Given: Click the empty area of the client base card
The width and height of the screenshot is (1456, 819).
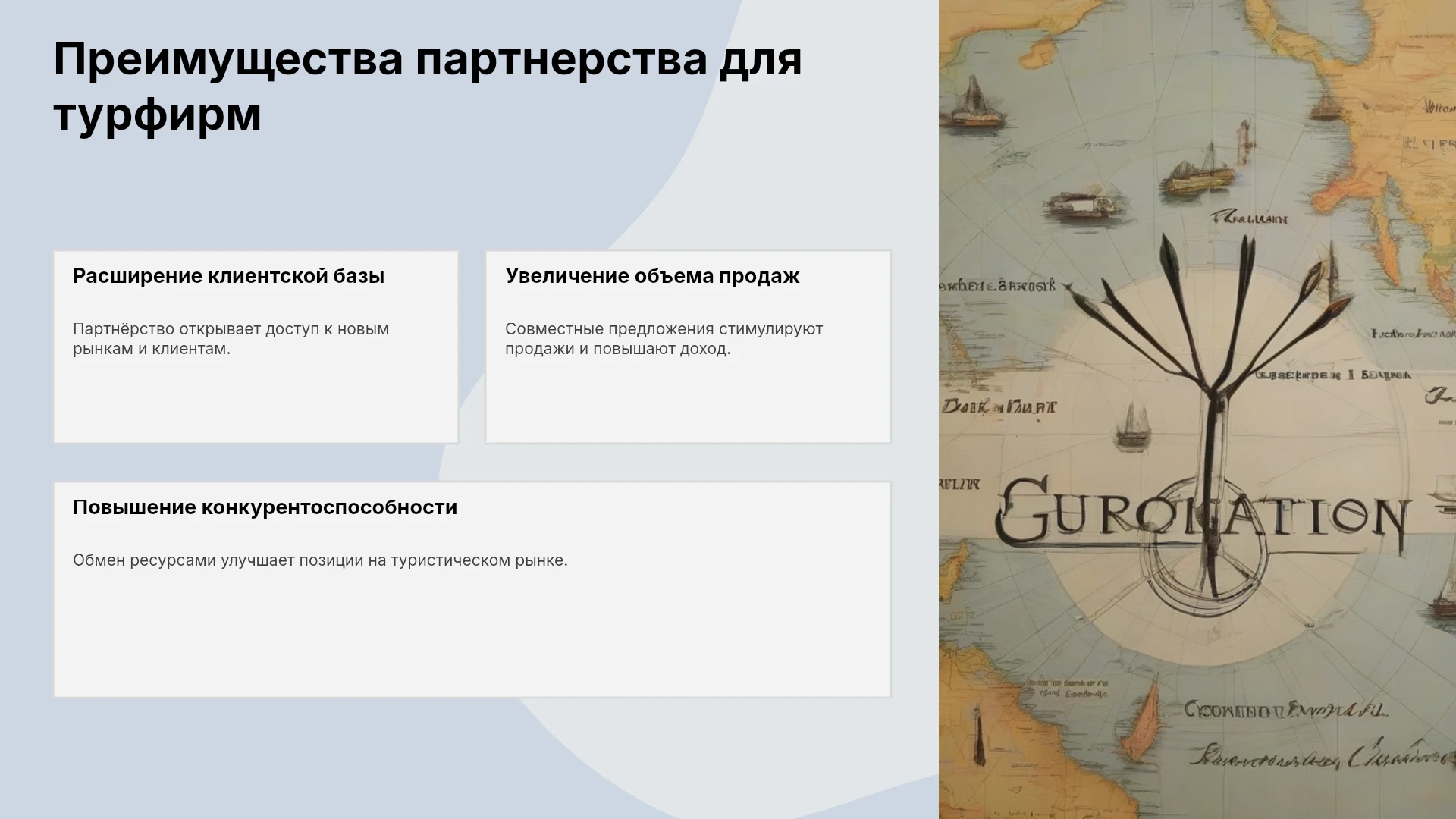Looking at the screenshot, I should [x=256, y=402].
